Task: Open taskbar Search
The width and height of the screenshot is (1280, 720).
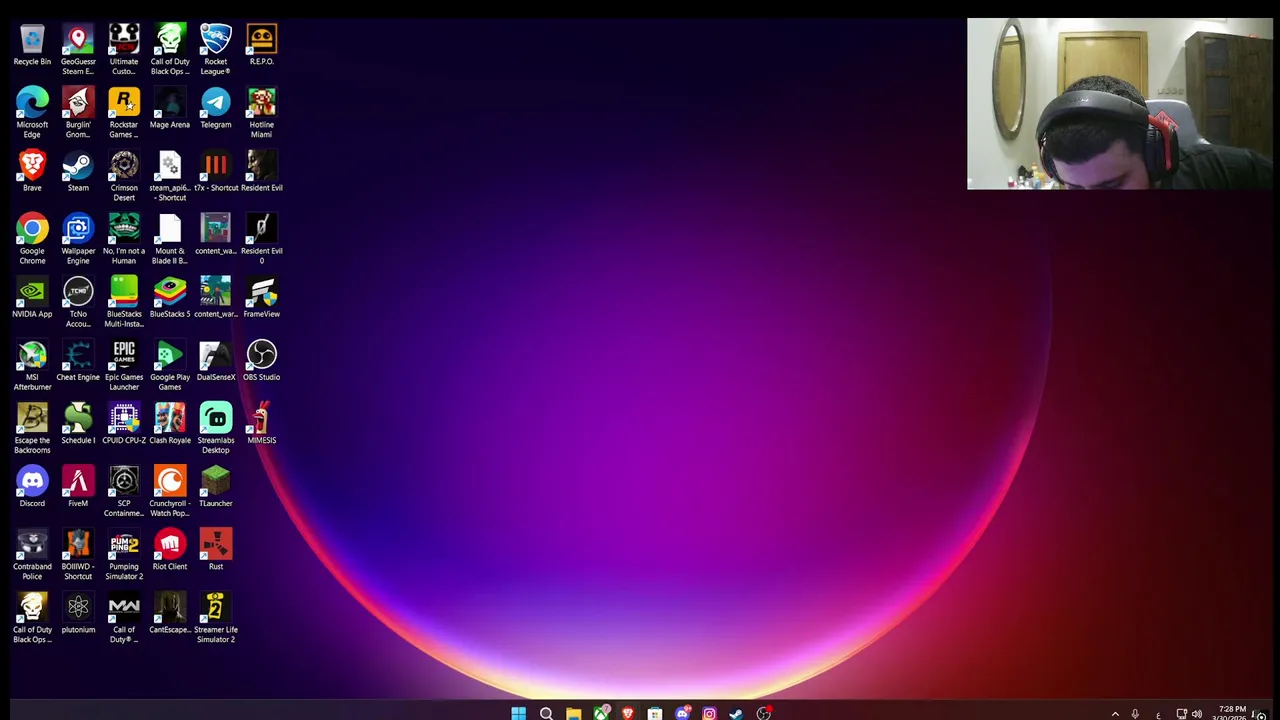Action: coord(546,713)
